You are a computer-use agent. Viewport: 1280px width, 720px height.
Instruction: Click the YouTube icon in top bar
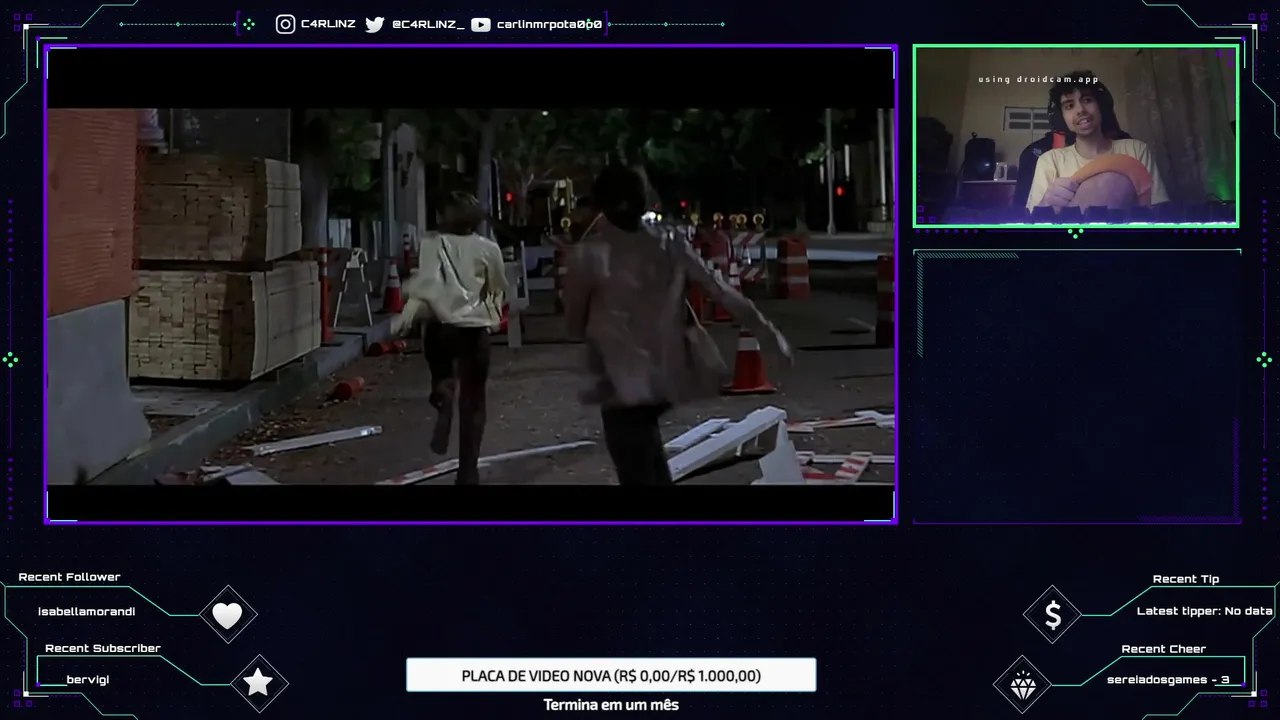481,24
